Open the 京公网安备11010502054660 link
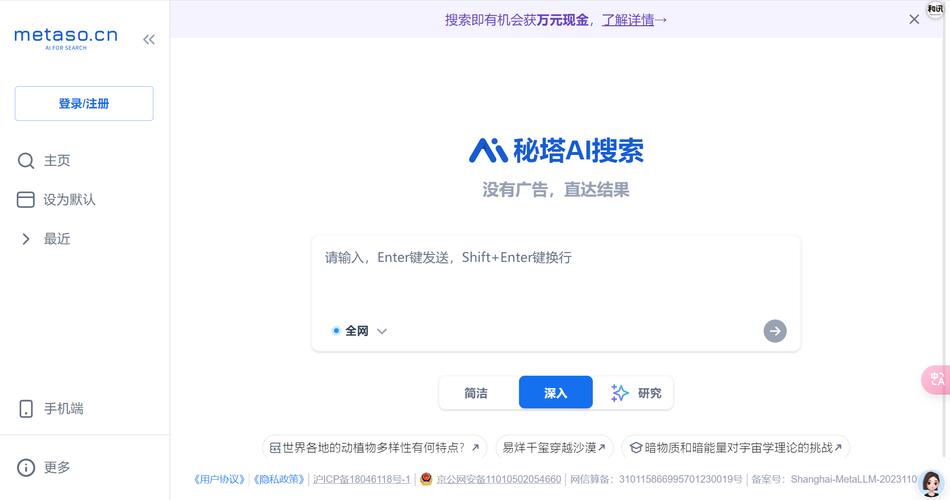This screenshot has width=950, height=500. tap(499, 479)
